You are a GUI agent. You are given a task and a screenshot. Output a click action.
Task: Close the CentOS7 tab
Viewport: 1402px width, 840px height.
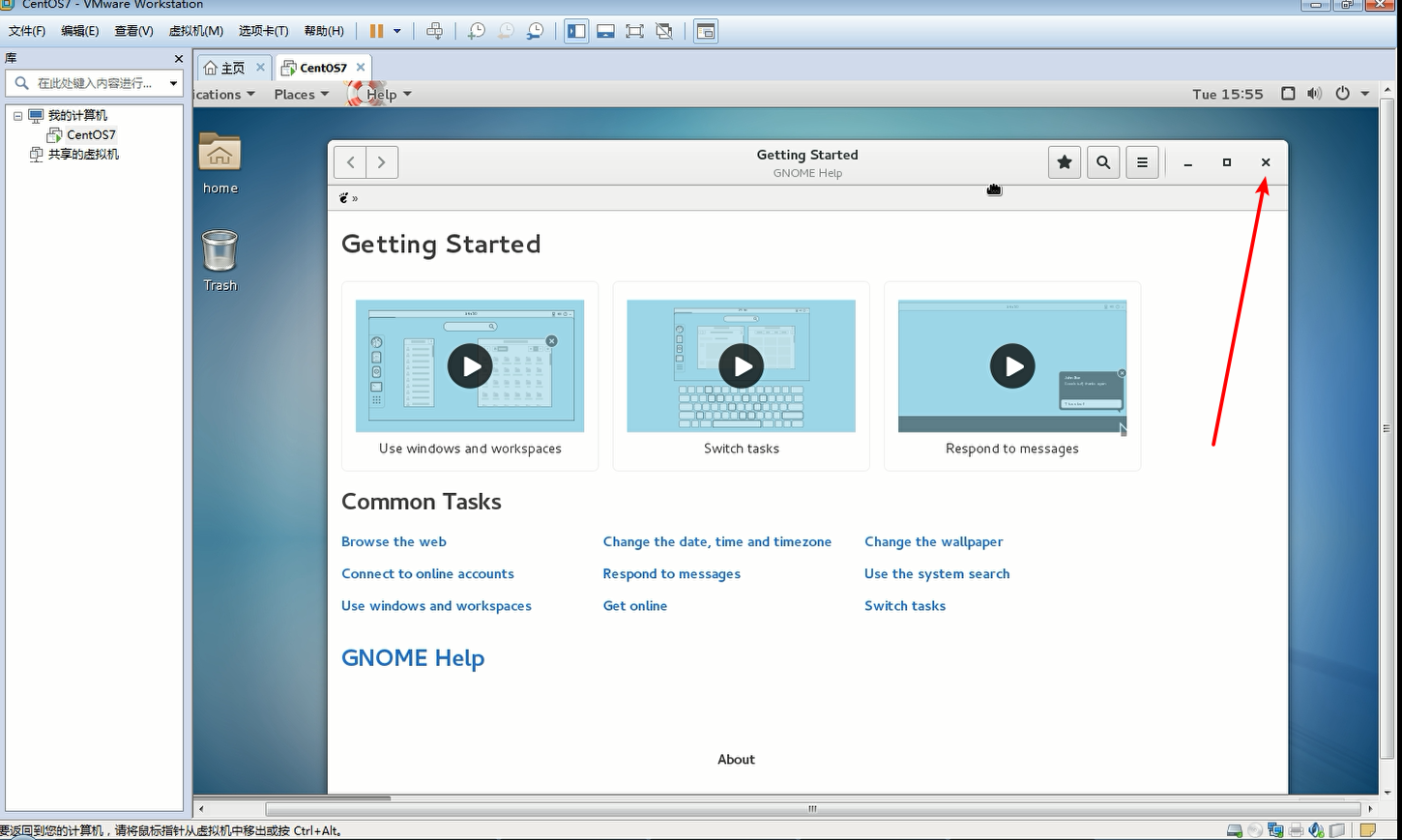(x=361, y=68)
